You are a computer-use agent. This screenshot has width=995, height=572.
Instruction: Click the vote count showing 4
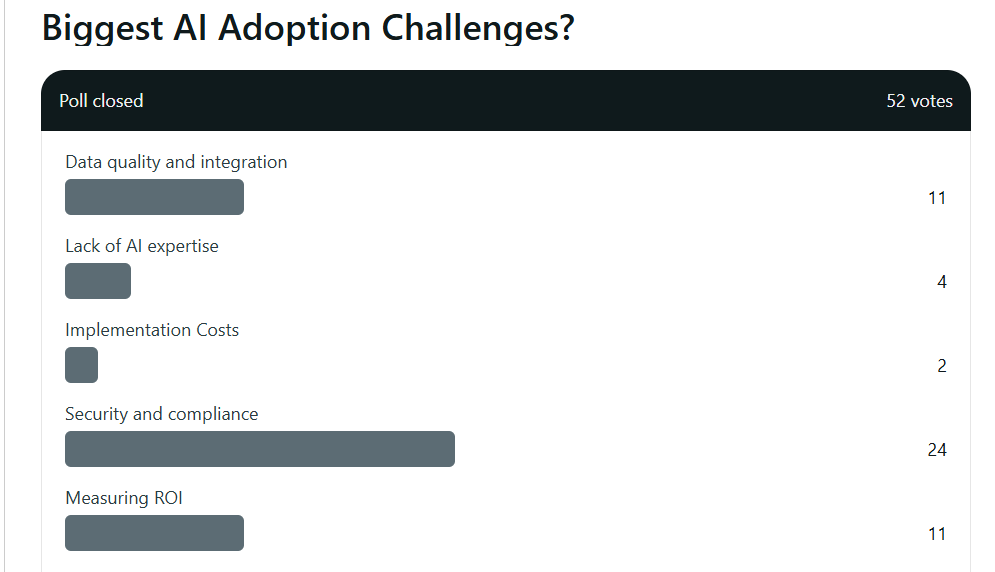click(941, 282)
